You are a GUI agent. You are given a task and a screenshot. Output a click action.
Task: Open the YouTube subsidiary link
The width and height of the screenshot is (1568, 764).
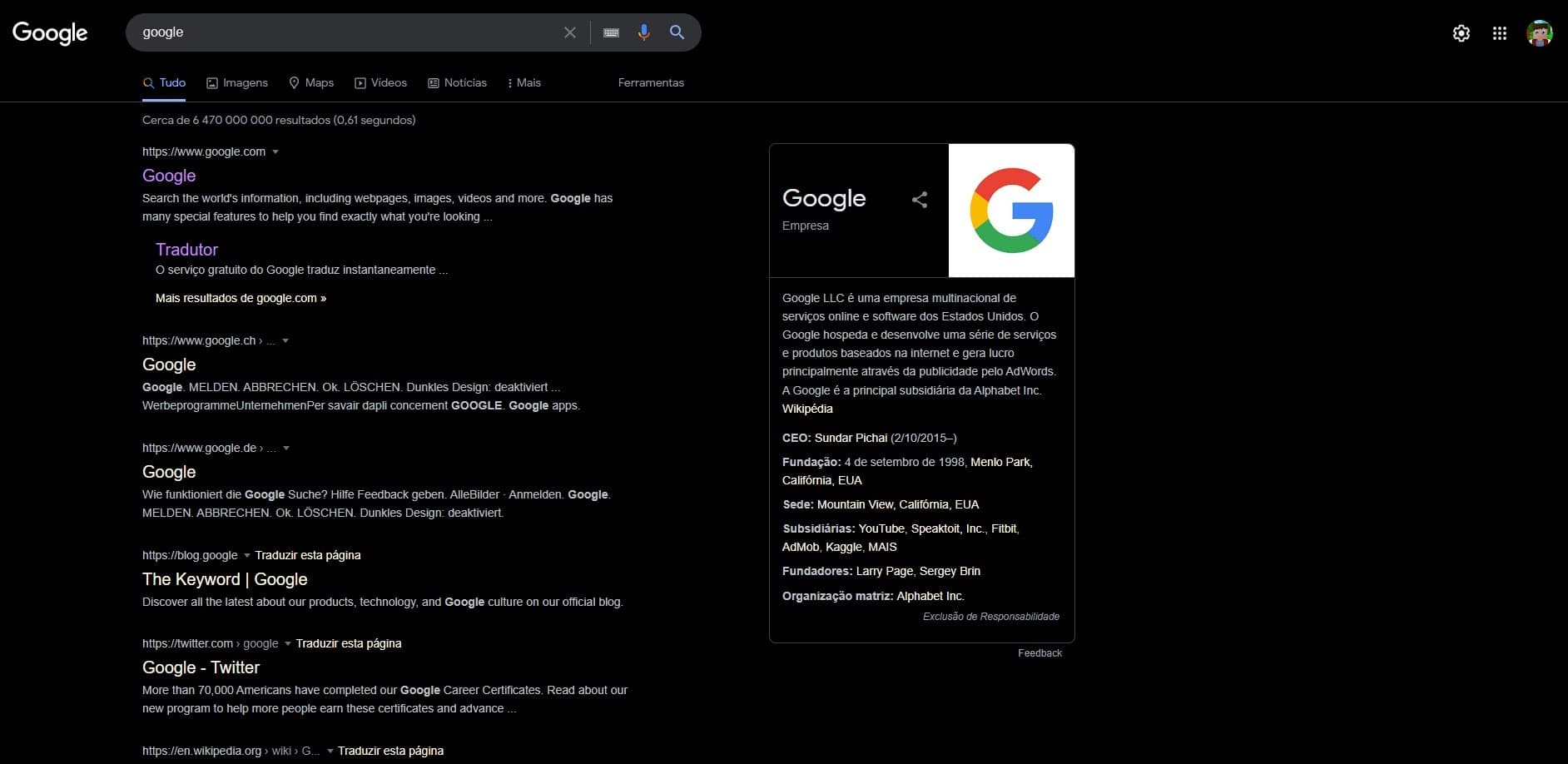881,528
